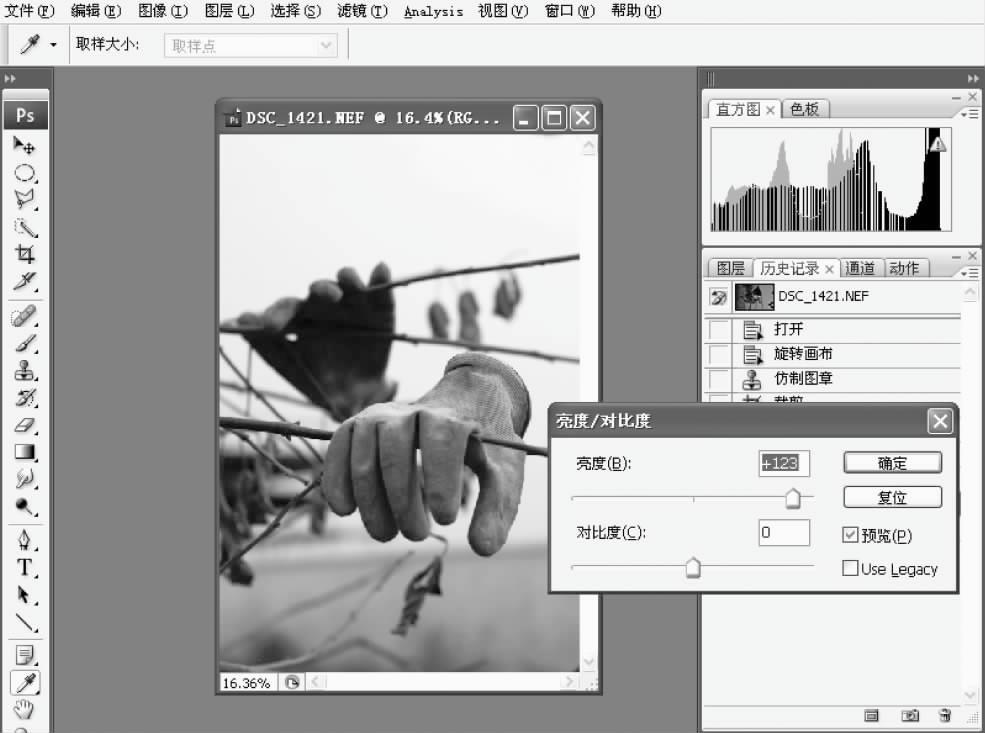Click the 亮度 brightness slider handle
Viewport: 985px width, 733px height.
click(x=793, y=498)
